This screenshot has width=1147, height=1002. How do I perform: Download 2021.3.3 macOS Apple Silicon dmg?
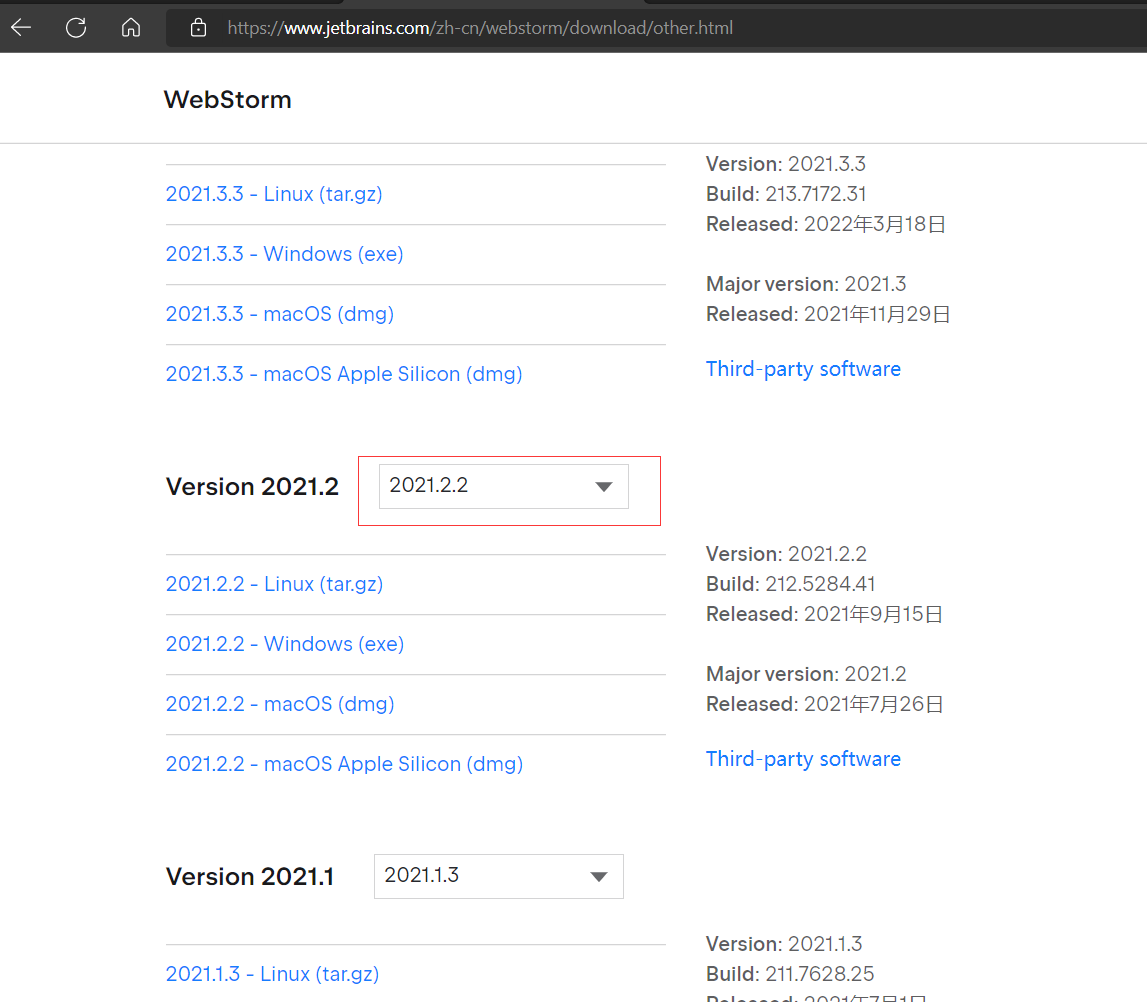click(x=344, y=374)
